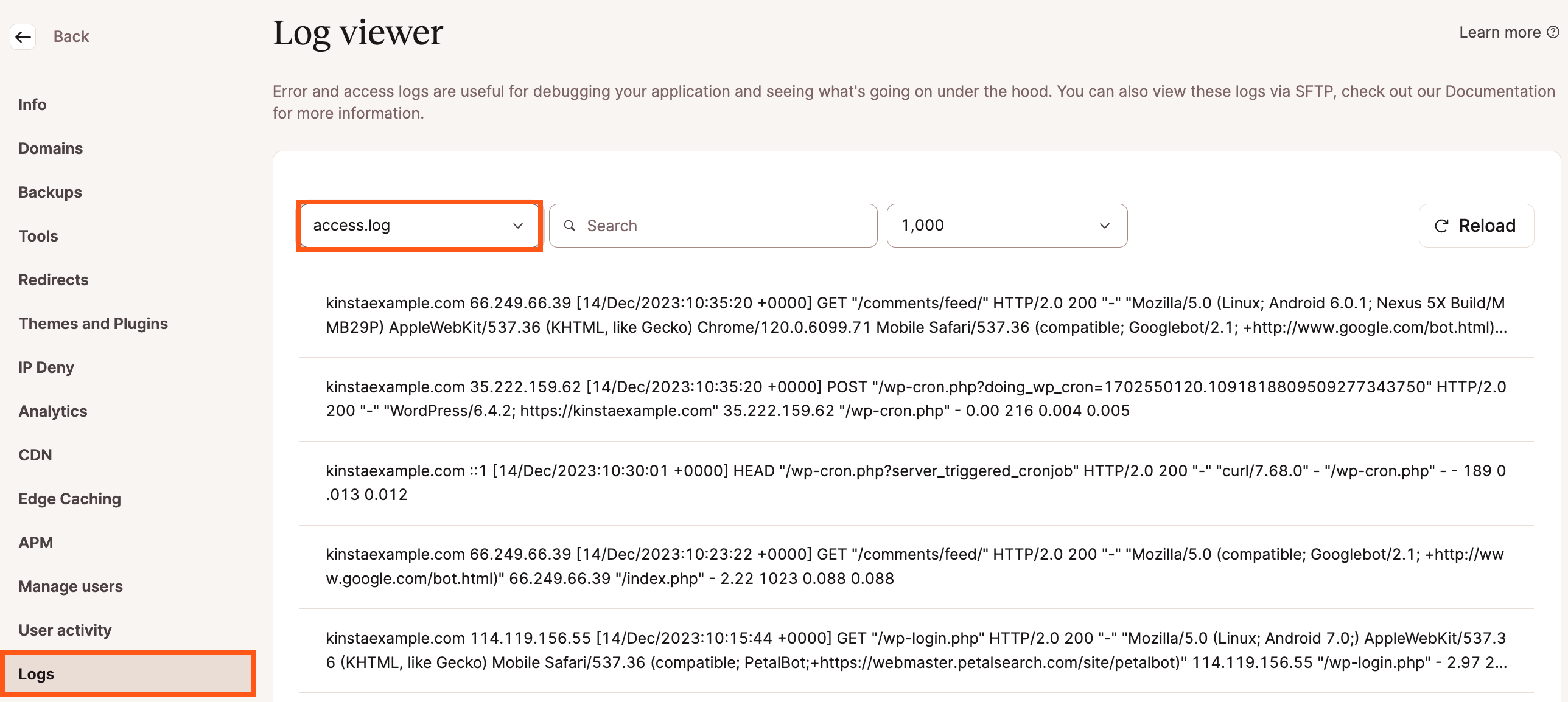Click the Back navigation arrow icon
This screenshot has width=1568, height=702.
coord(23,37)
